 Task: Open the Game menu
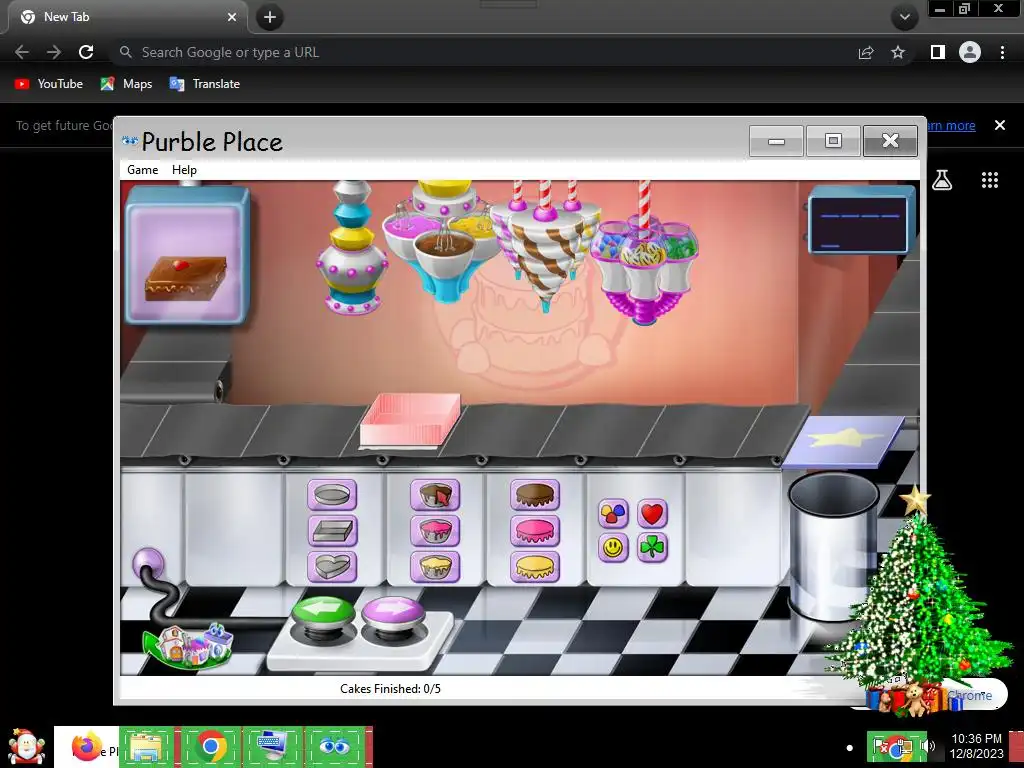142,170
